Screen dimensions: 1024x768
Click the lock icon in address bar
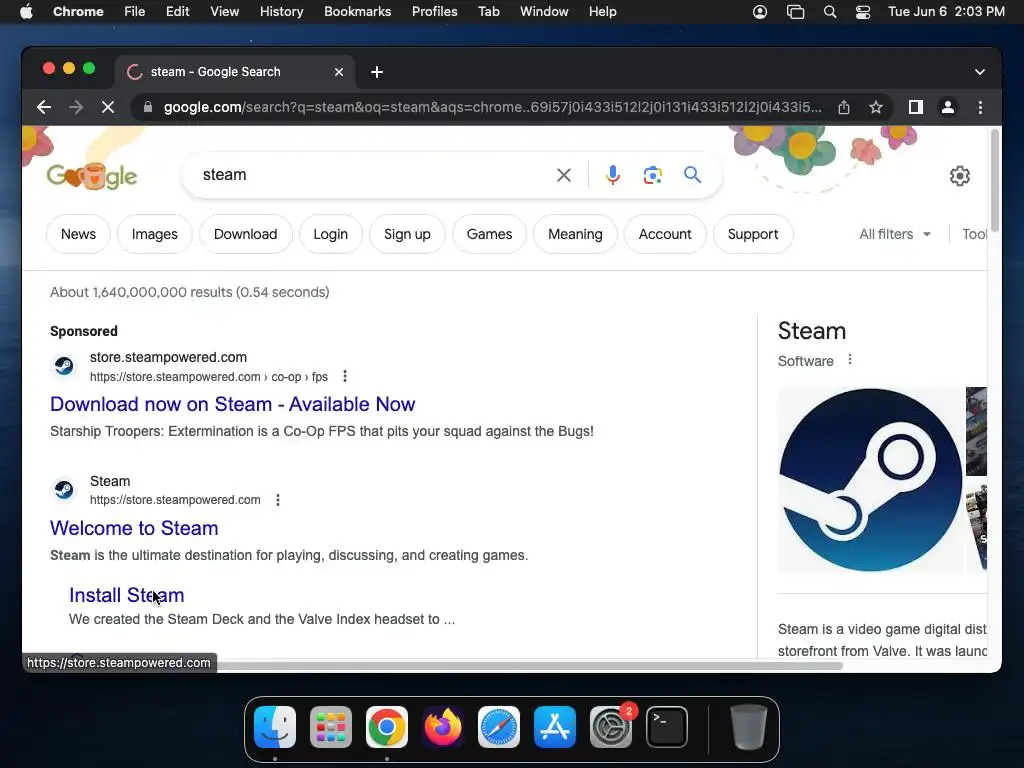(148, 107)
